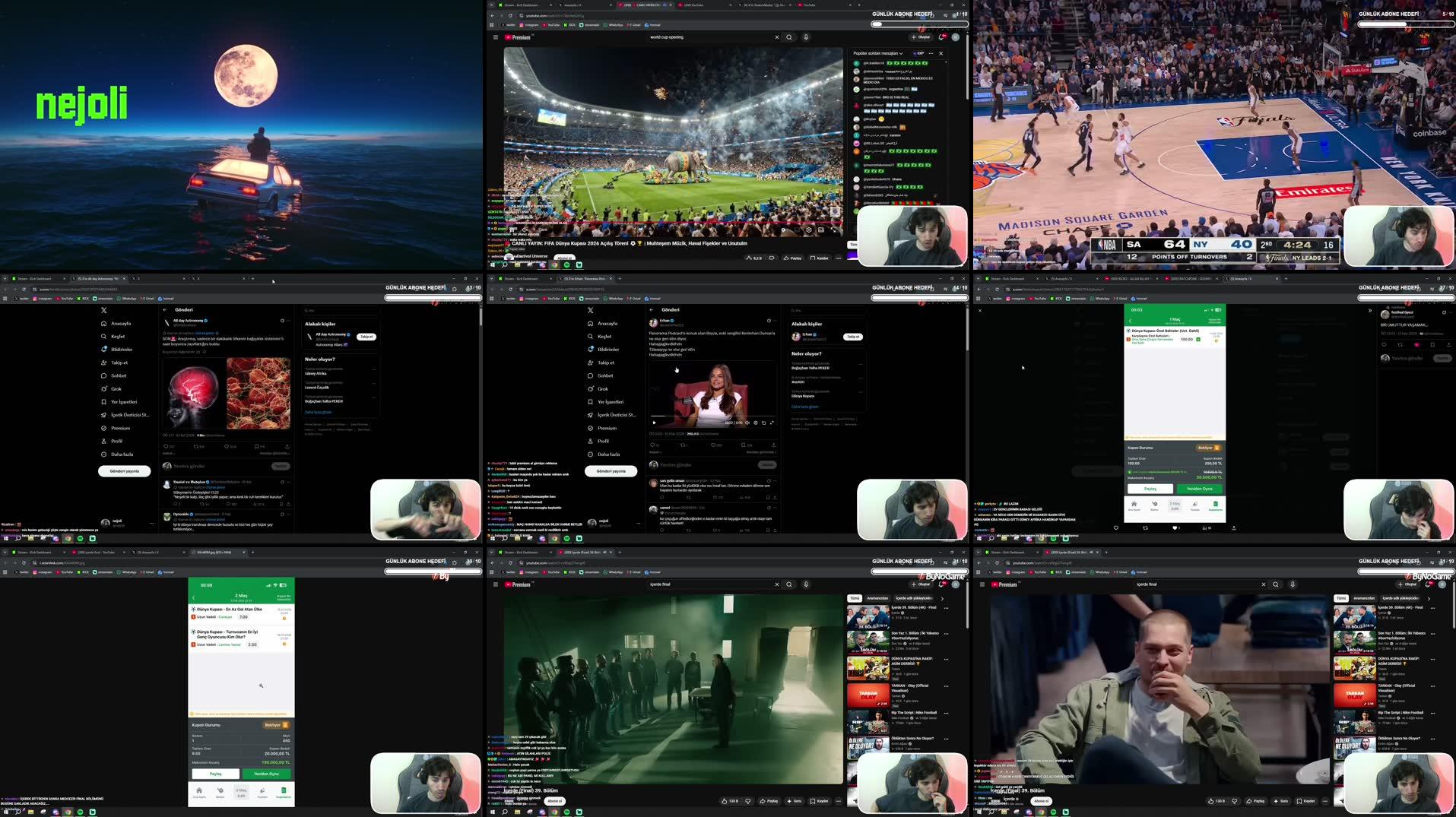Click Paylaş in the dark İçerde scene window
This screenshot has width=1456, height=817.
(x=769, y=801)
